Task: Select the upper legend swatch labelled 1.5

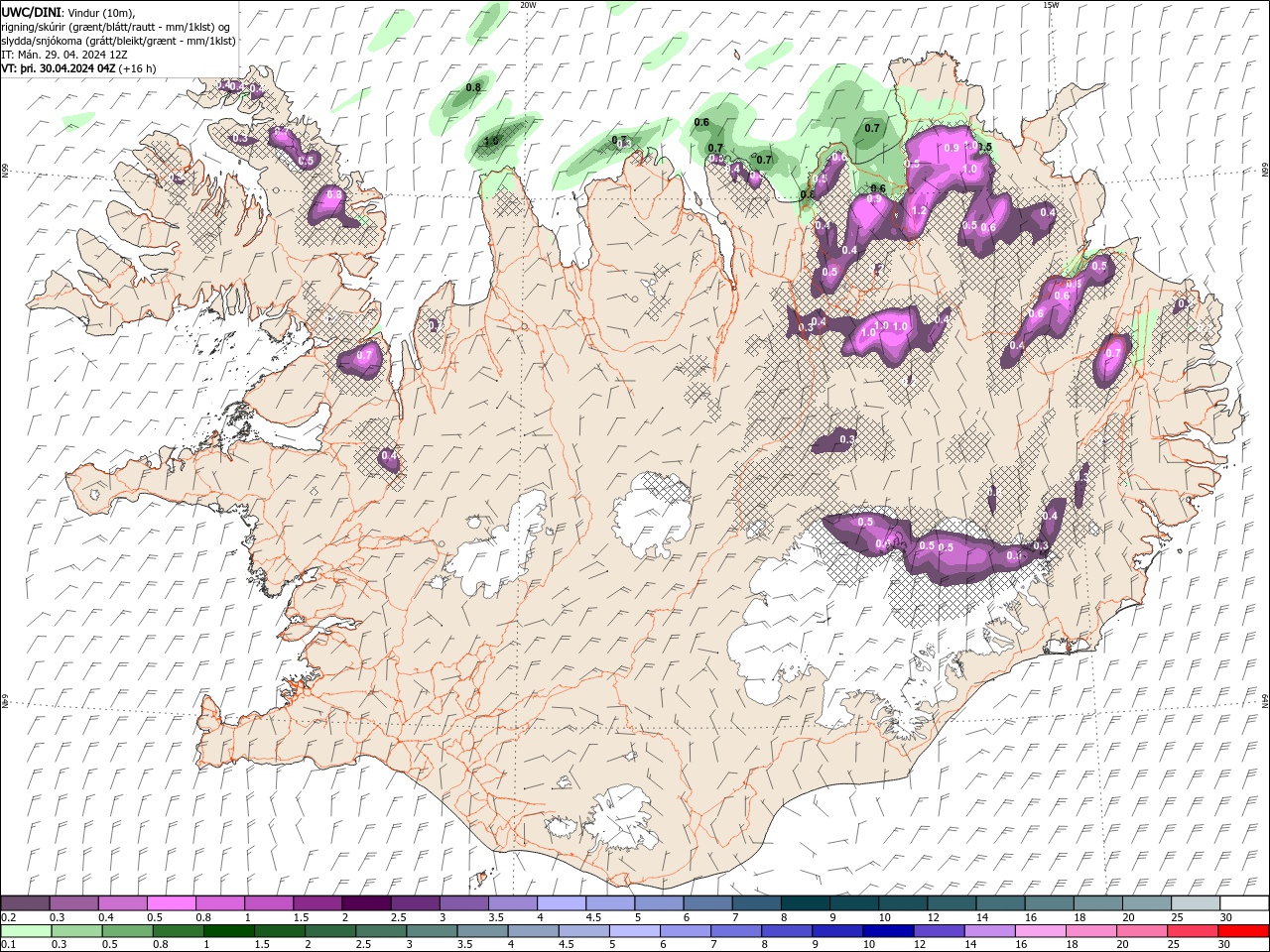Action: click(317, 903)
